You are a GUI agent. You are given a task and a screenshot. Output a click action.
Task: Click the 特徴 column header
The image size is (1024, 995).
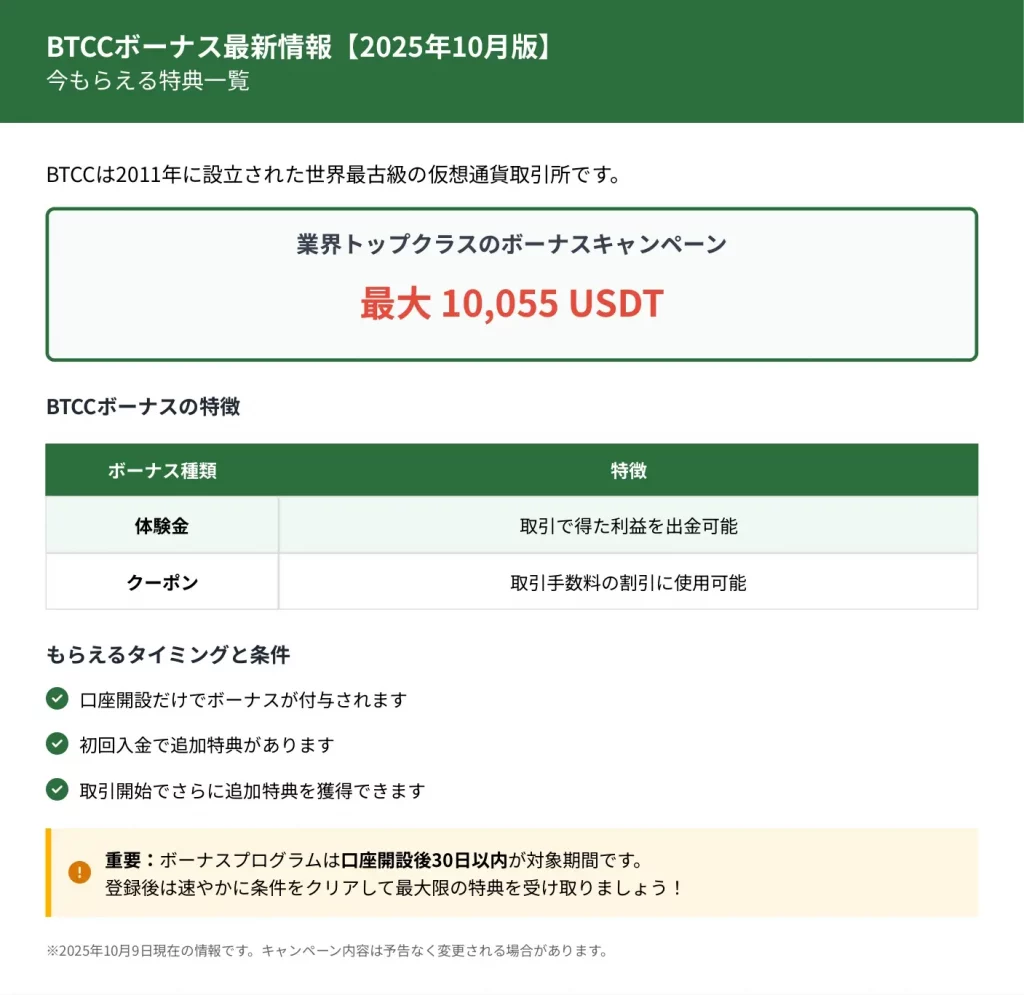[x=628, y=471]
